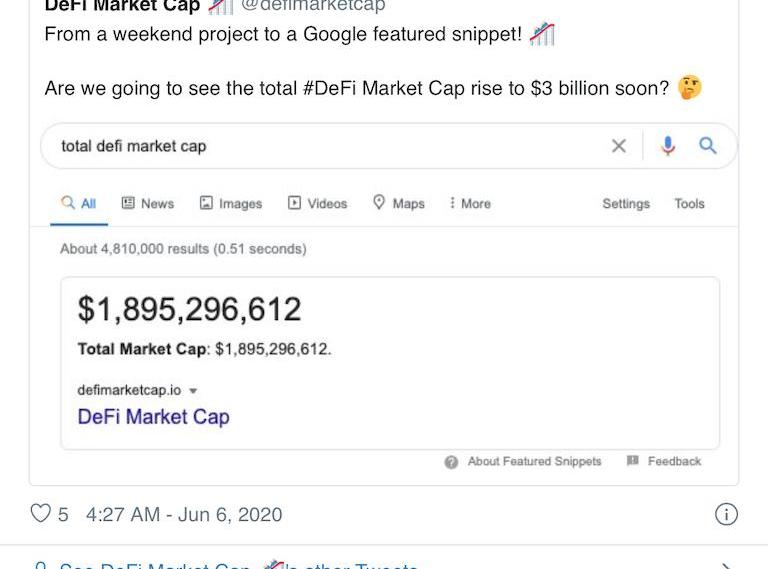Click the heart like icon
768x569 pixels.
[x=41, y=514]
